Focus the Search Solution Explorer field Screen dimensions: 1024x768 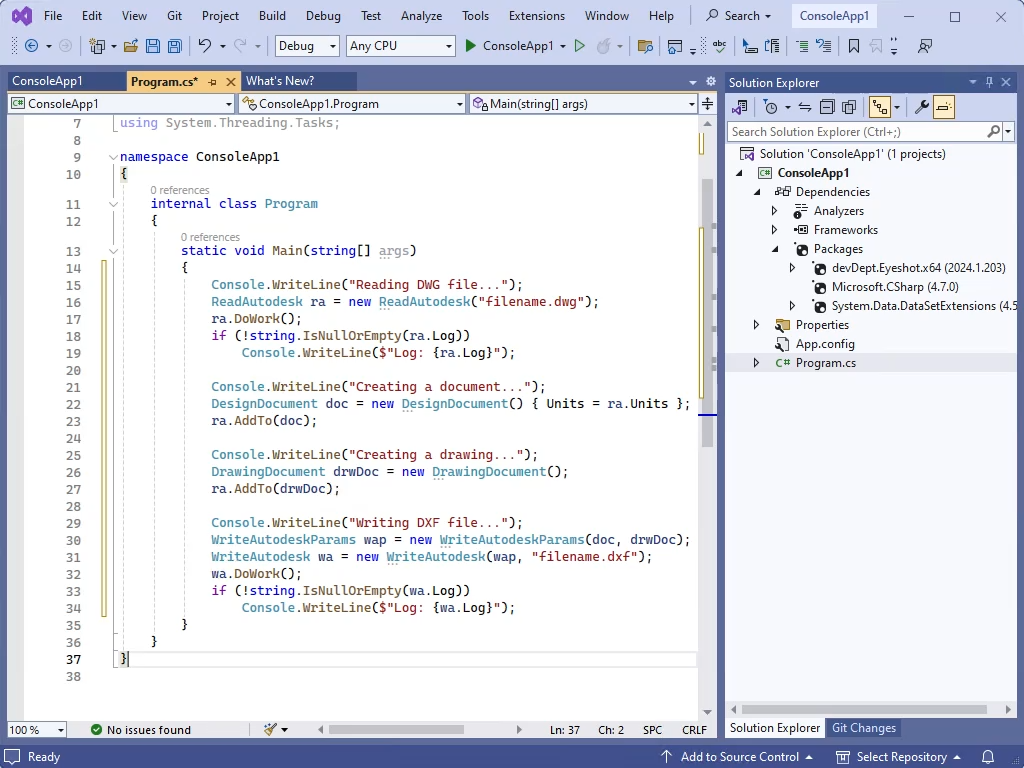click(857, 132)
